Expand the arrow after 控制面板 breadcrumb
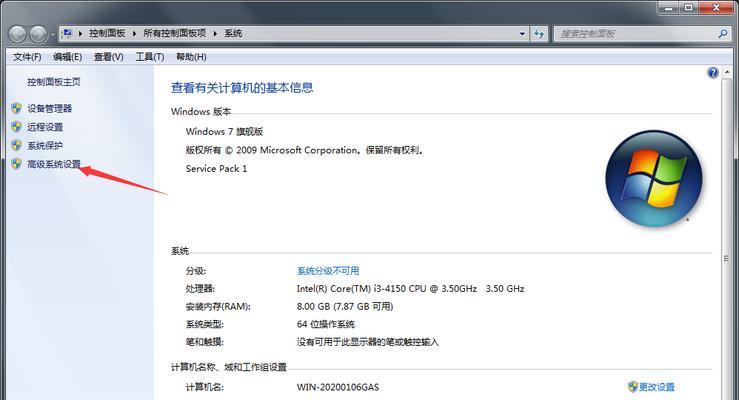 coord(134,33)
